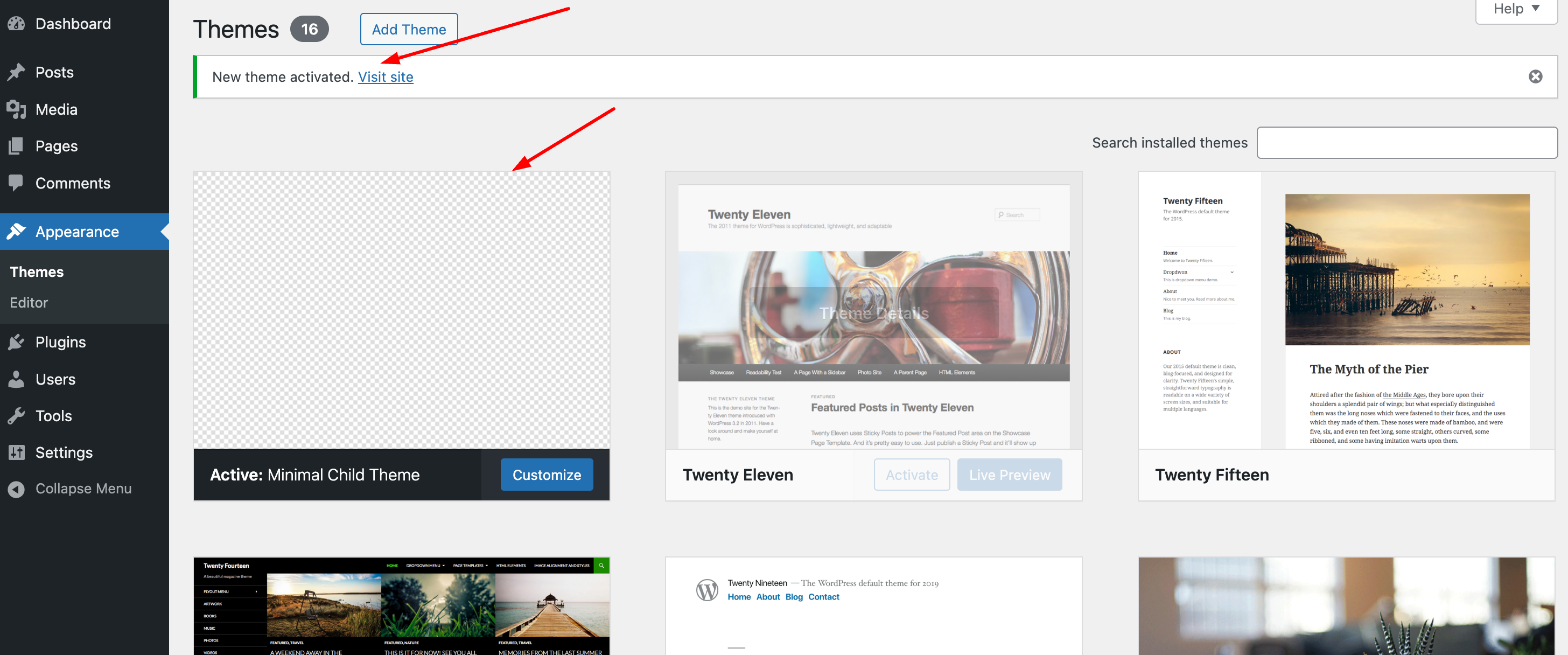Click the Add Theme button
The image size is (1568, 655).
pyautogui.click(x=409, y=29)
